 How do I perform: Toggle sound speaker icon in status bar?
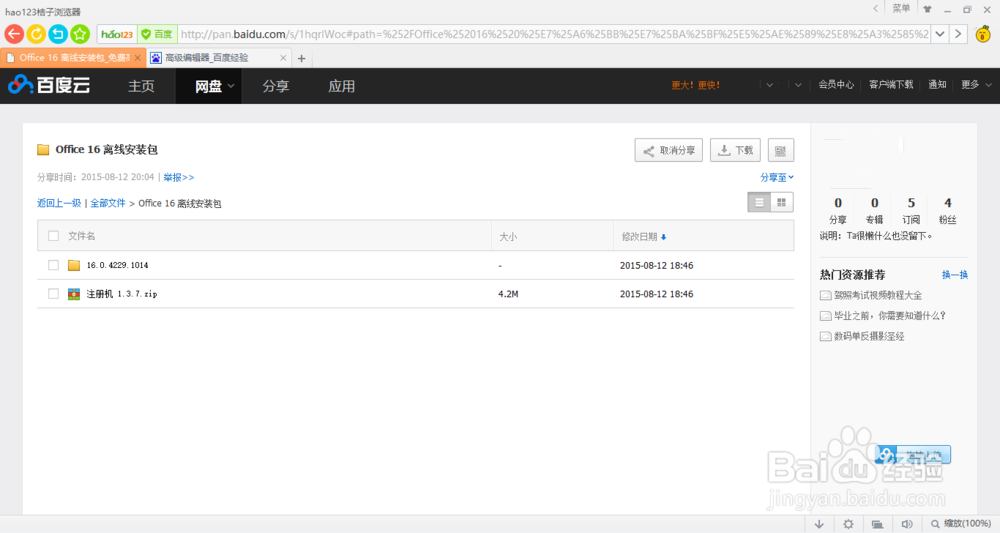[x=906, y=524]
